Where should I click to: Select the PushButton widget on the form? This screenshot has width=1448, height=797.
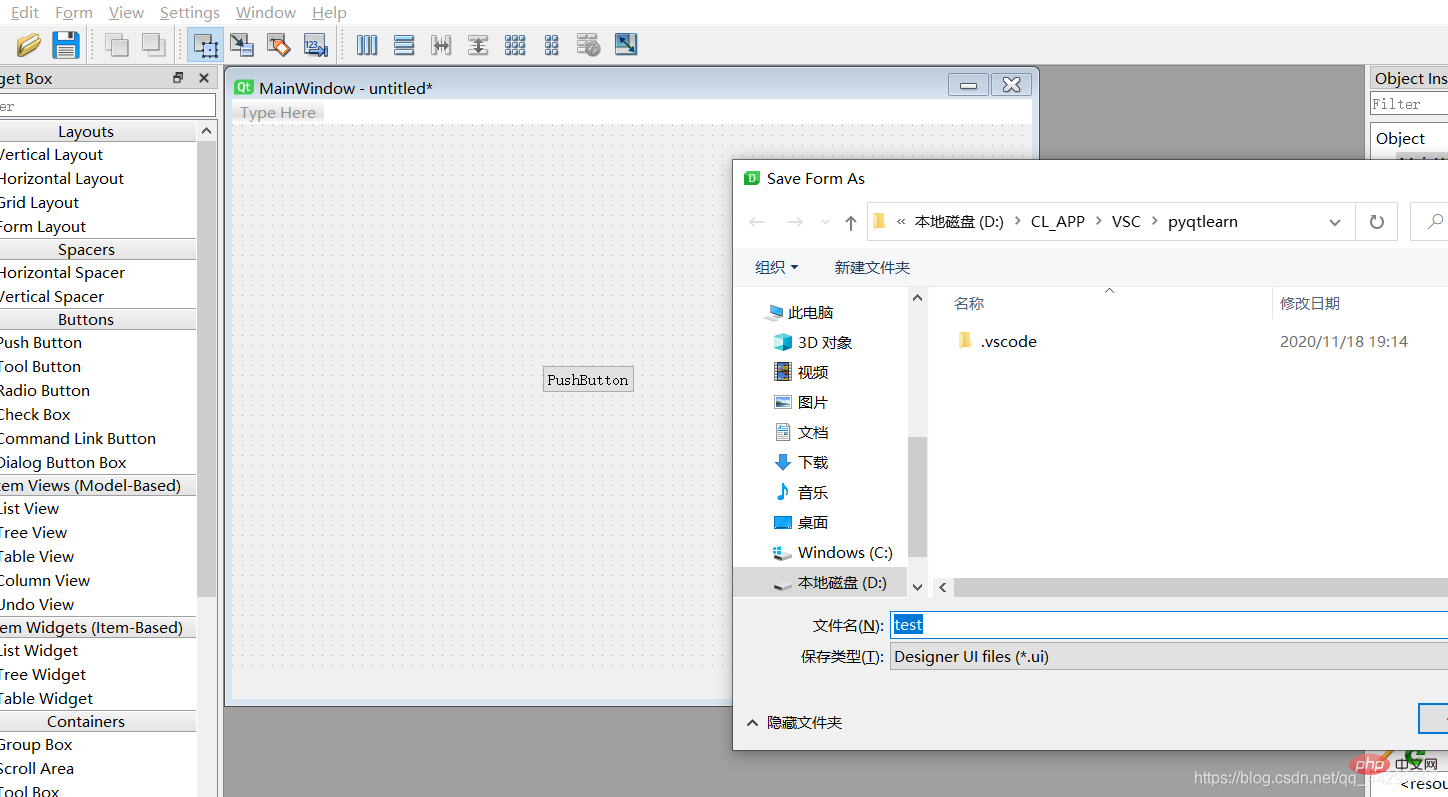(x=588, y=380)
